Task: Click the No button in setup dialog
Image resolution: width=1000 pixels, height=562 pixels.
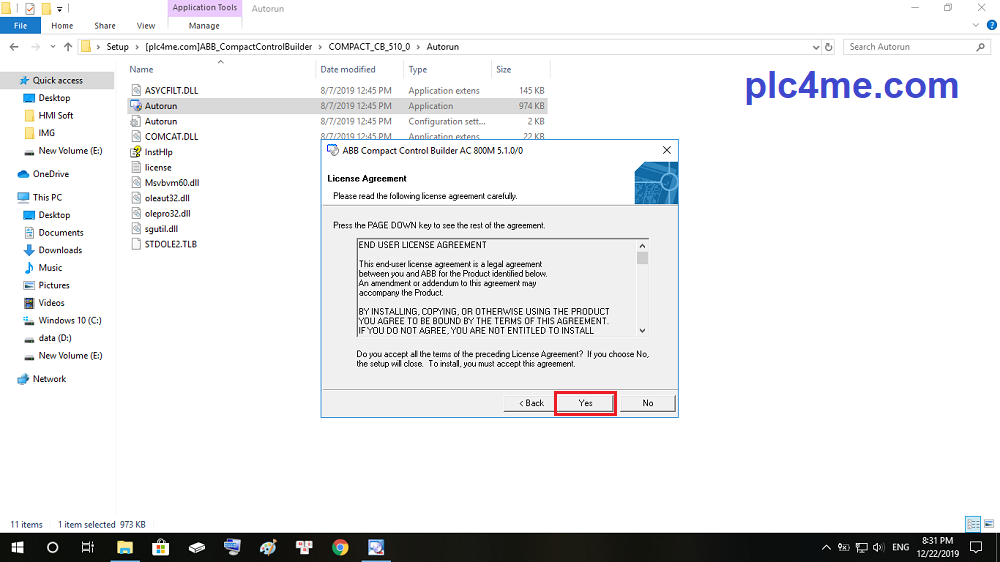Action: (x=647, y=403)
